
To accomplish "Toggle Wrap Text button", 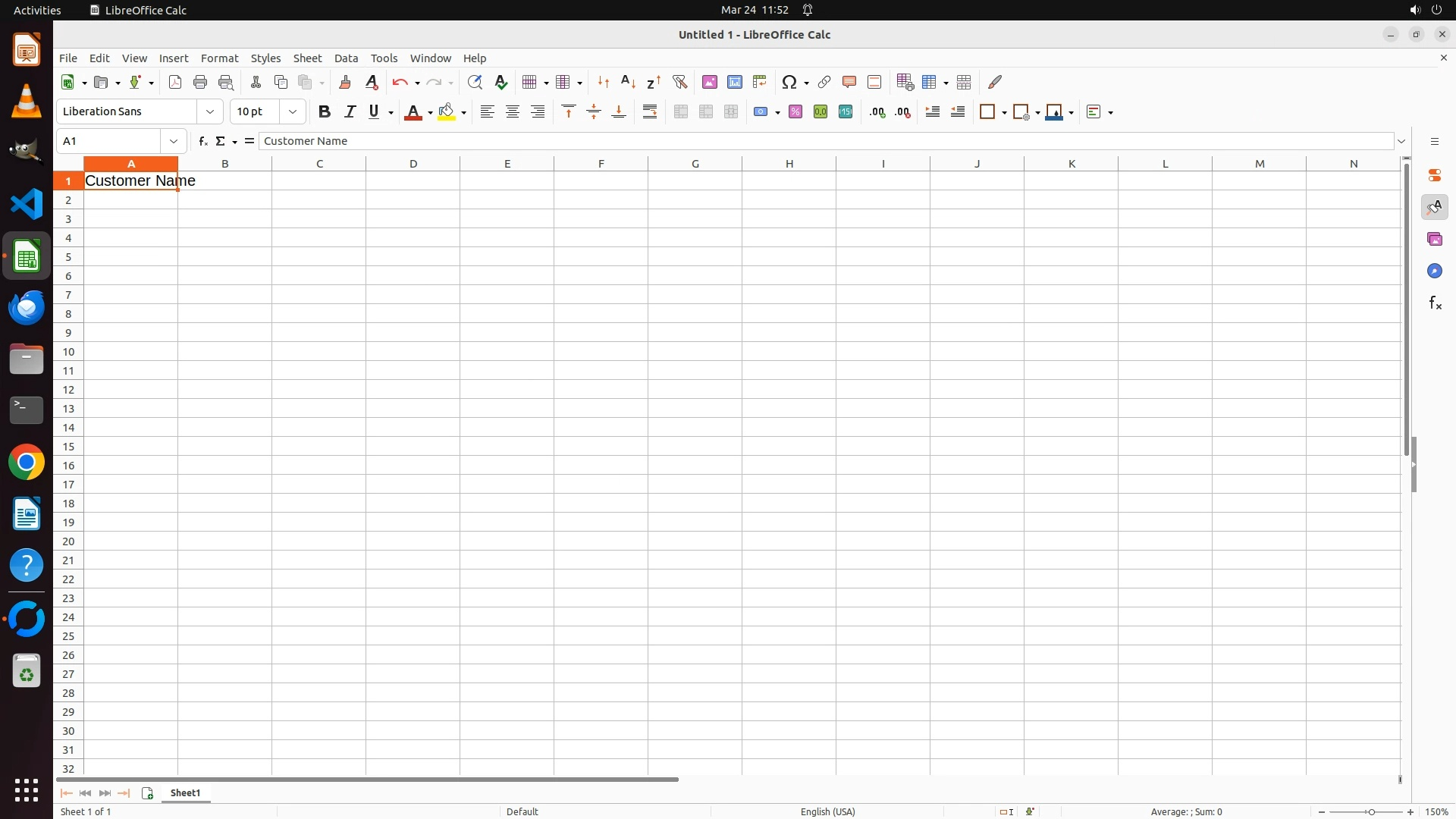I will click(650, 111).
